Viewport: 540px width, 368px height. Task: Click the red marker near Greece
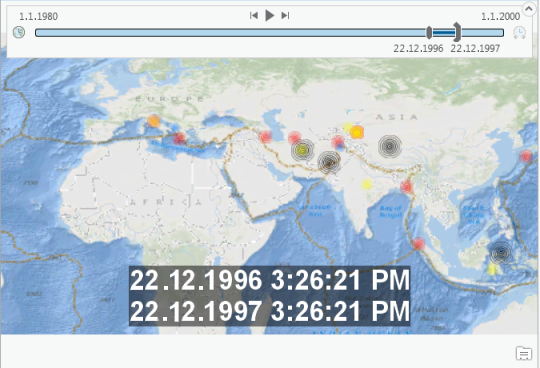point(179,138)
